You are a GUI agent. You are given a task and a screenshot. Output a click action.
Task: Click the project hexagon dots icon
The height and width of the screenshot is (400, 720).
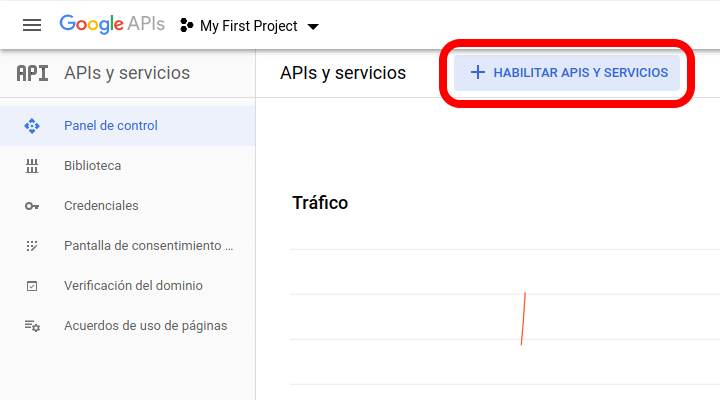point(186,25)
